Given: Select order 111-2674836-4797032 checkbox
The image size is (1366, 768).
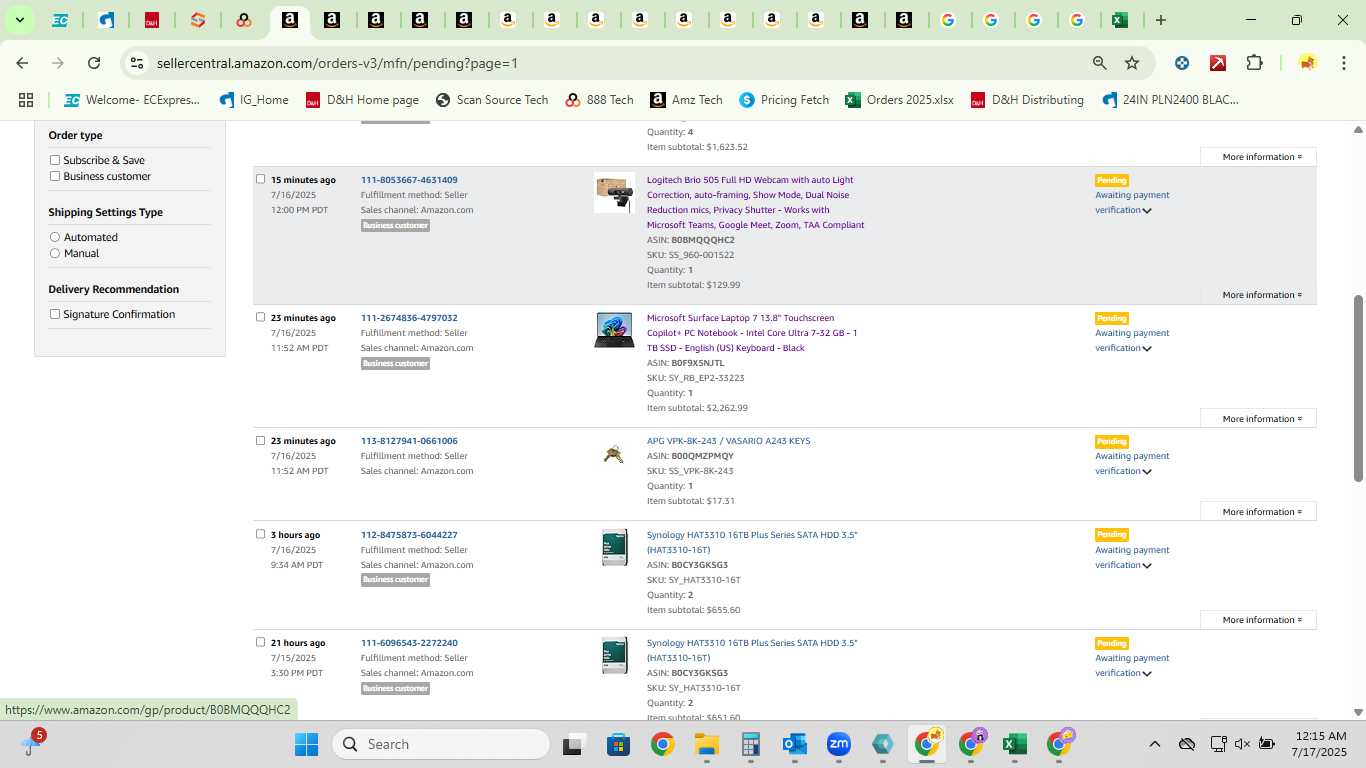Looking at the screenshot, I should coord(260,317).
